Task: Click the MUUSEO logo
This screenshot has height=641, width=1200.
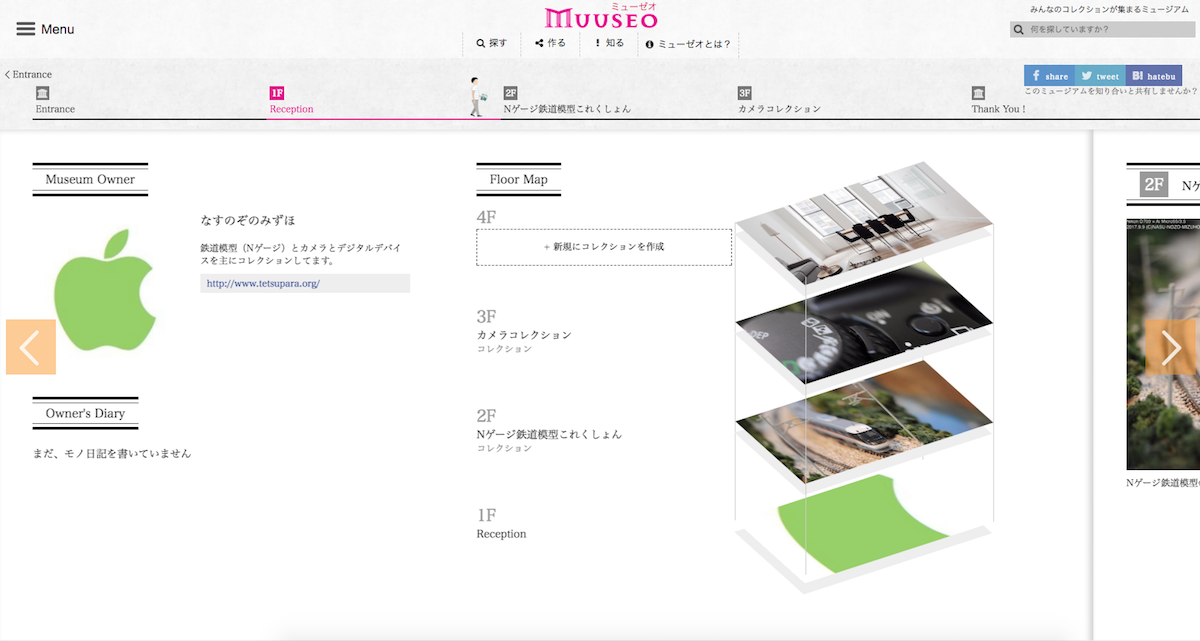Action: [x=601, y=16]
